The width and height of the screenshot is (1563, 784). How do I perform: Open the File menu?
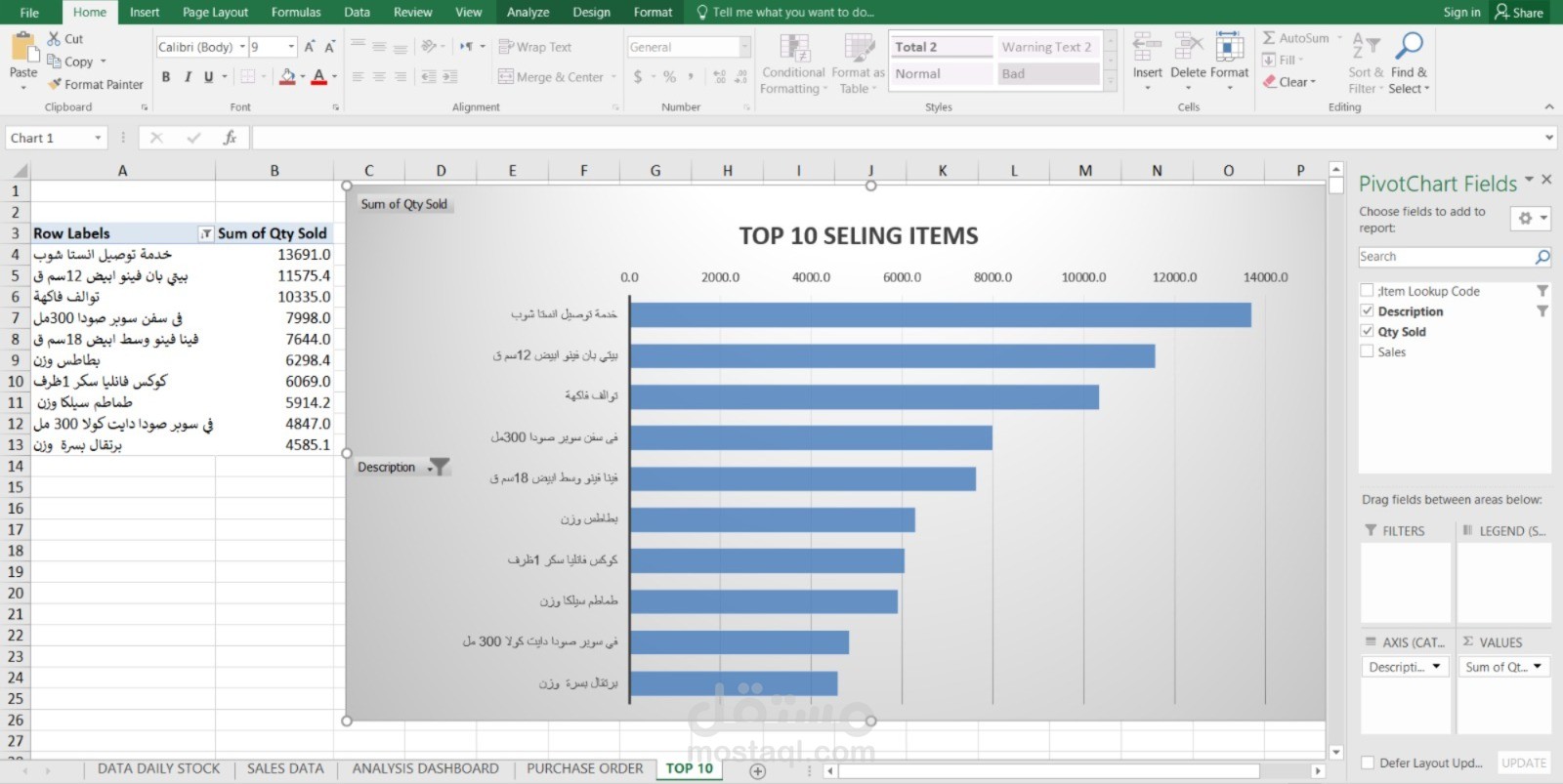pyautogui.click(x=29, y=12)
